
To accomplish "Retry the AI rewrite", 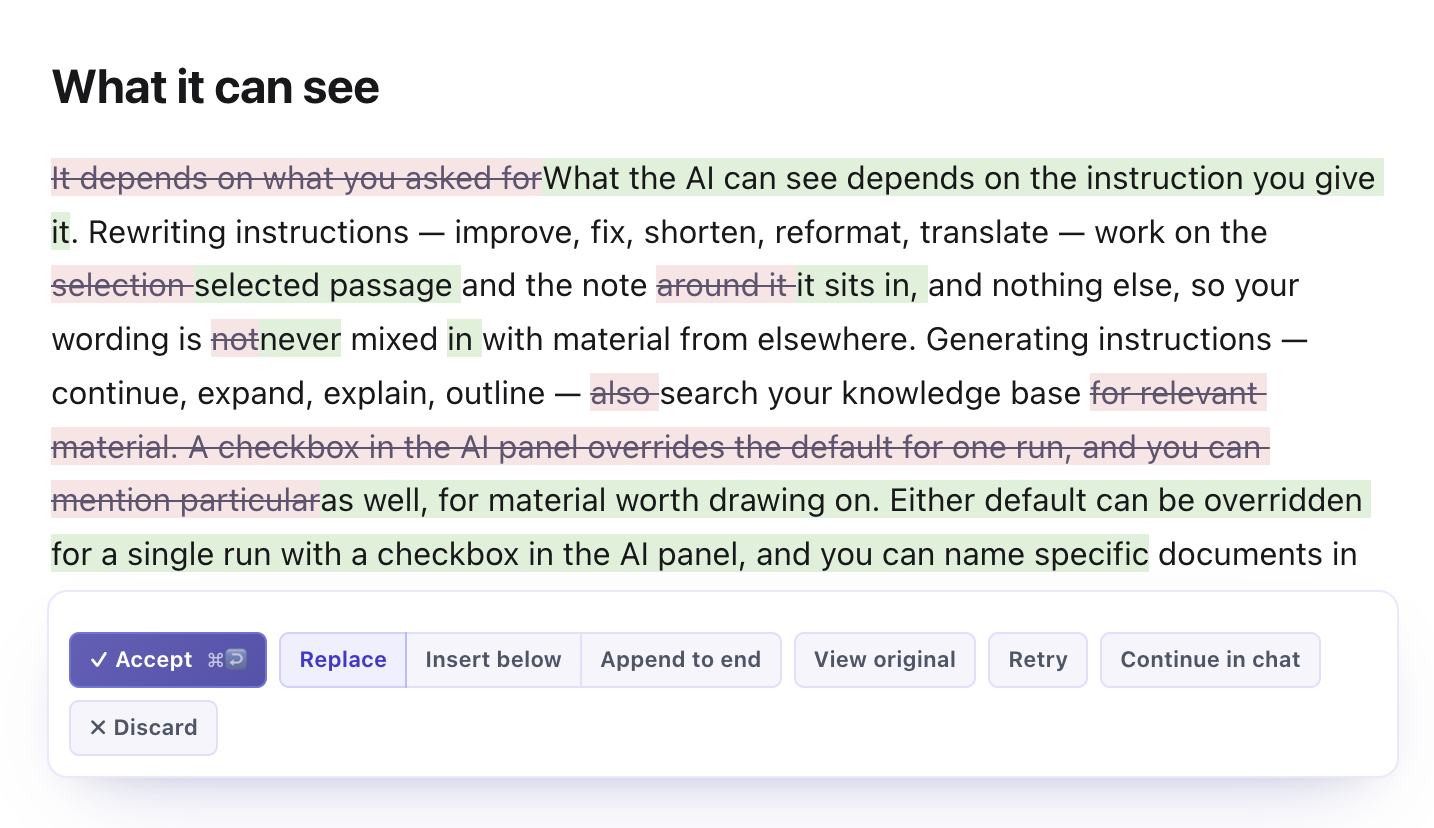I will (1038, 660).
